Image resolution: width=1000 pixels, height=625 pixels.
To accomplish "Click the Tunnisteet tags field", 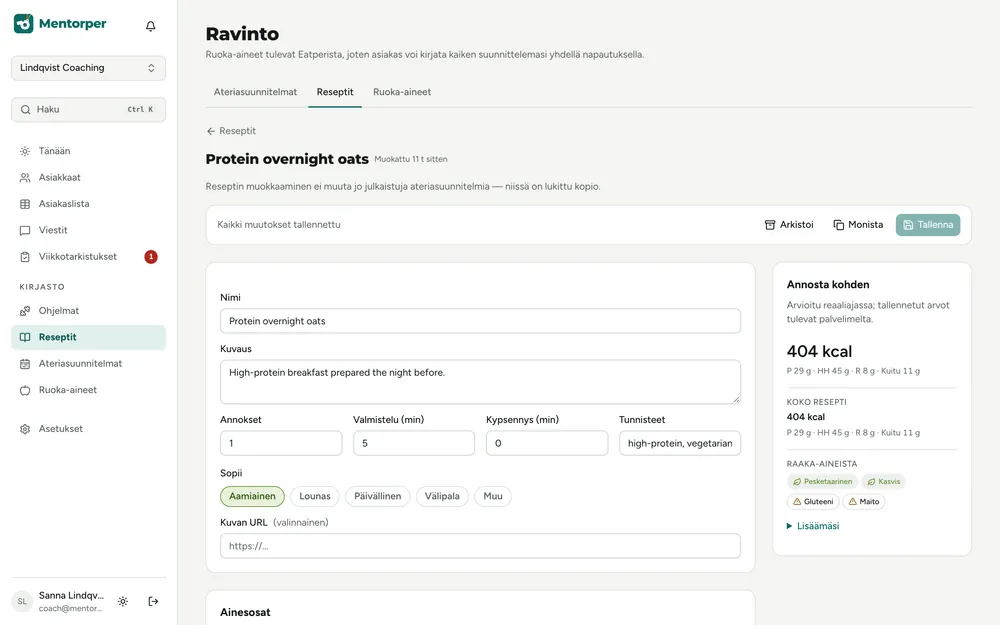I will point(680,443).
